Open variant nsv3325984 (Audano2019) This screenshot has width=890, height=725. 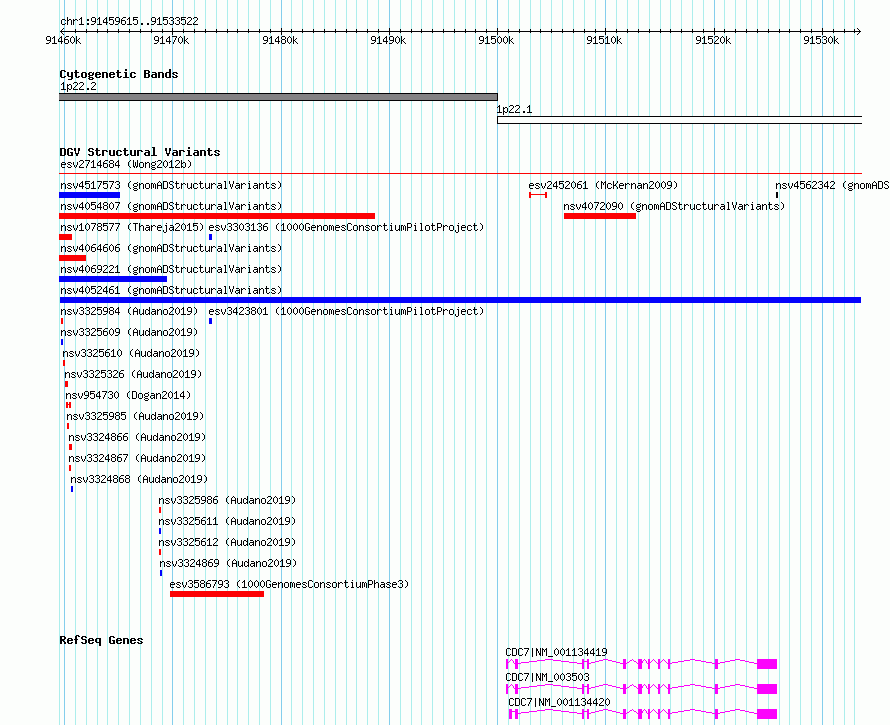coord(129,311)
